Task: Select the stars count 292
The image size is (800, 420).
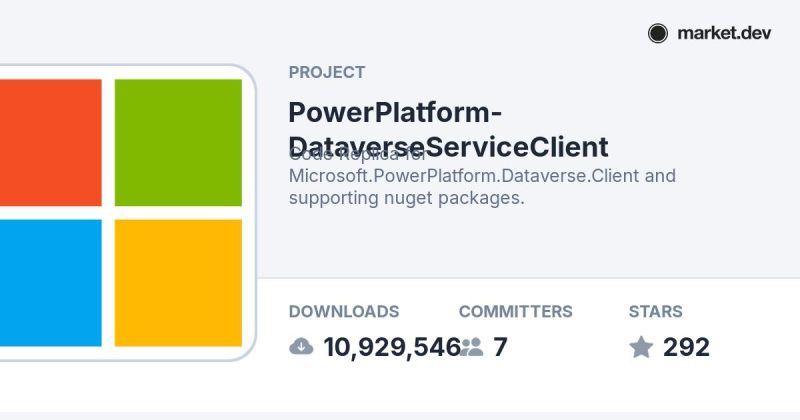Action: (686, 347)
